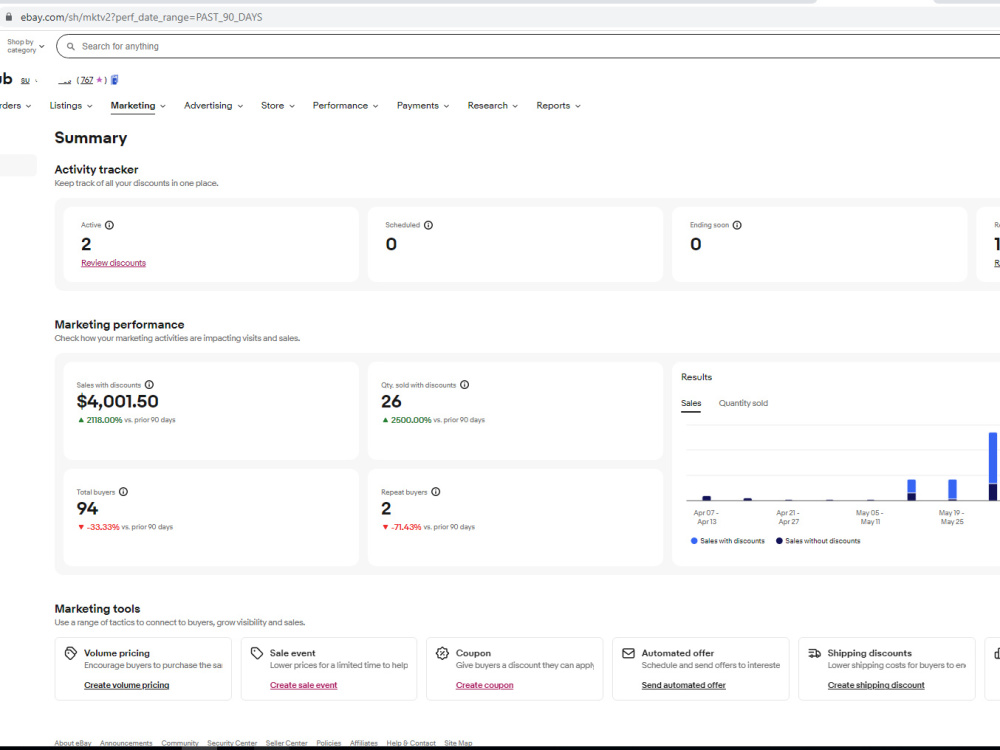Screen dimensions: 1000x750
Task: Open the Reports dropdown menu
Action: (559, 106)
